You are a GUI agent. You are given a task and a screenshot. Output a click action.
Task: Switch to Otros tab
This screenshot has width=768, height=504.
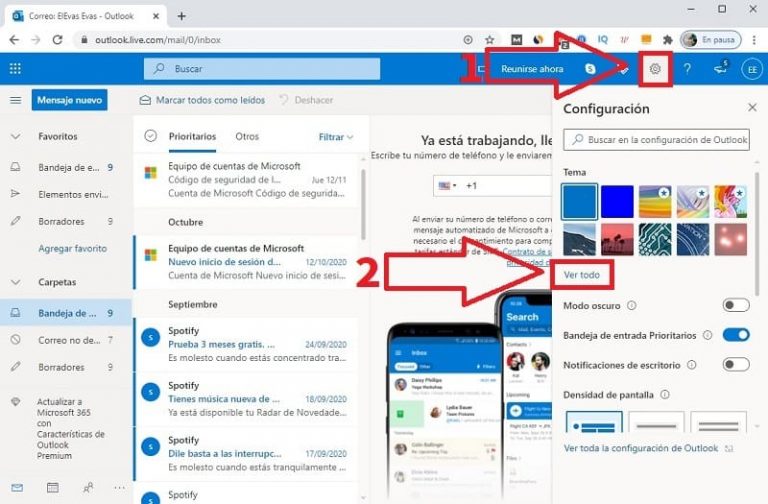click(247, 136)
